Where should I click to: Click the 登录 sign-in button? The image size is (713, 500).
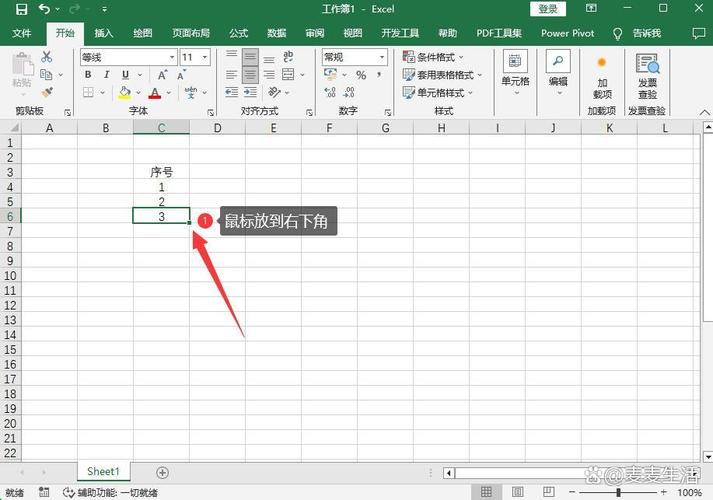point(548,9)
